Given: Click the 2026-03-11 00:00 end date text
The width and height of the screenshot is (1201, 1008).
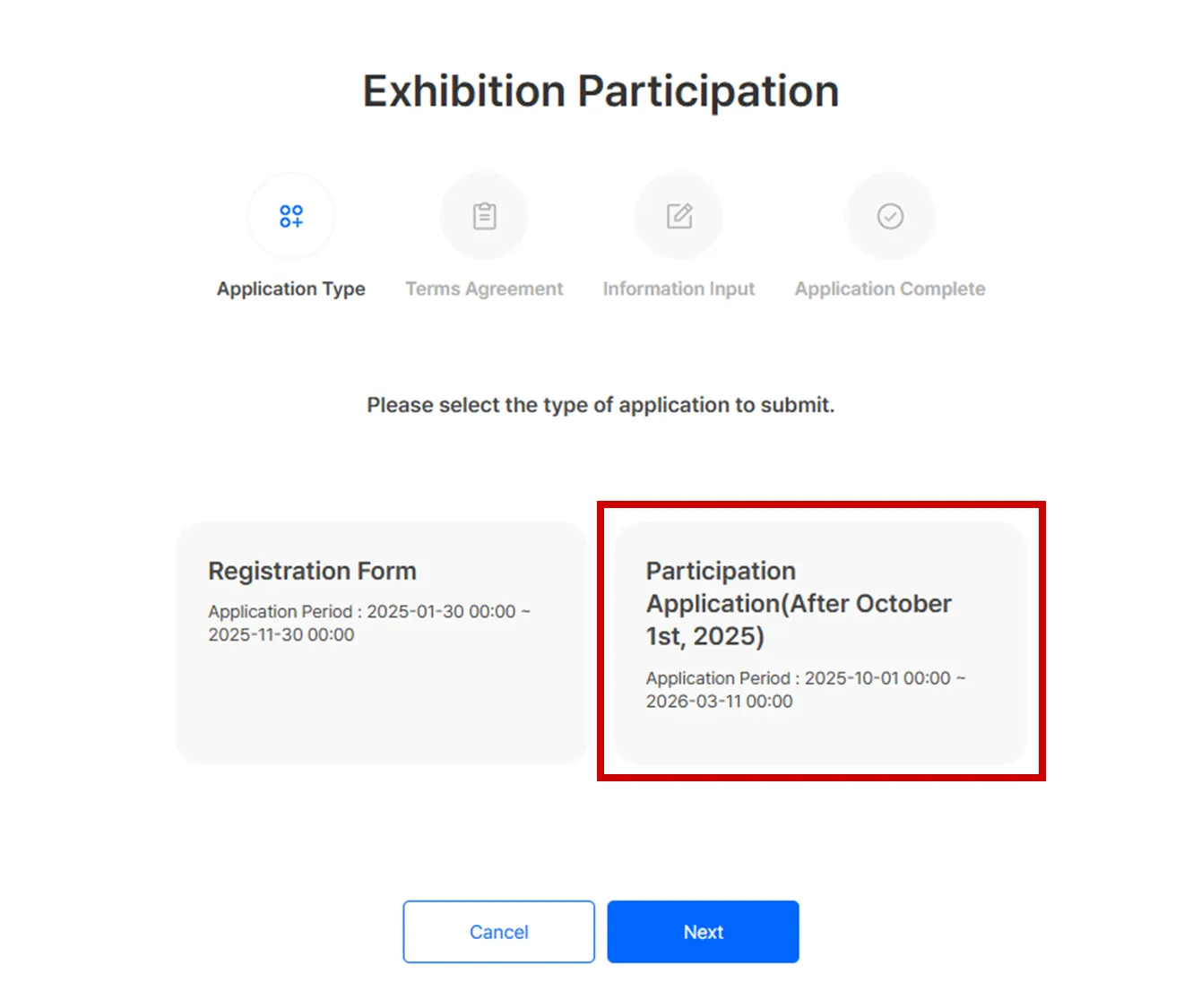Looking at the screenshot, I should 719,702.
